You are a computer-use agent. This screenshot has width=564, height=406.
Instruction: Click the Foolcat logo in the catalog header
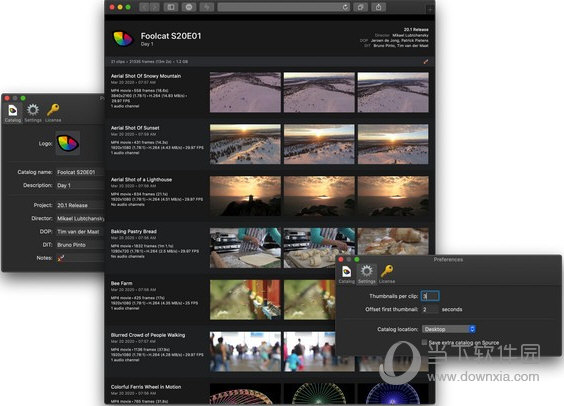(x=123, y=39)
